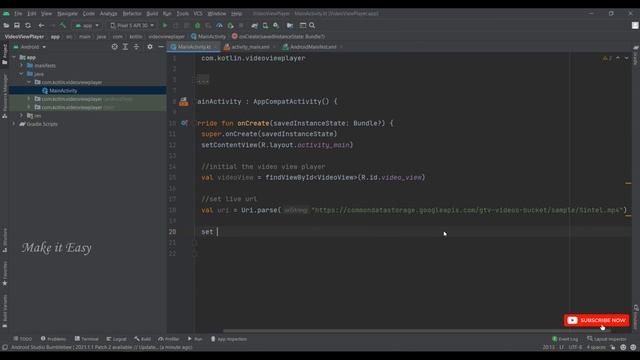Open the VCS menu
Image resolution: width=640 pixels, height=360 pixels.
coord(198,13)
